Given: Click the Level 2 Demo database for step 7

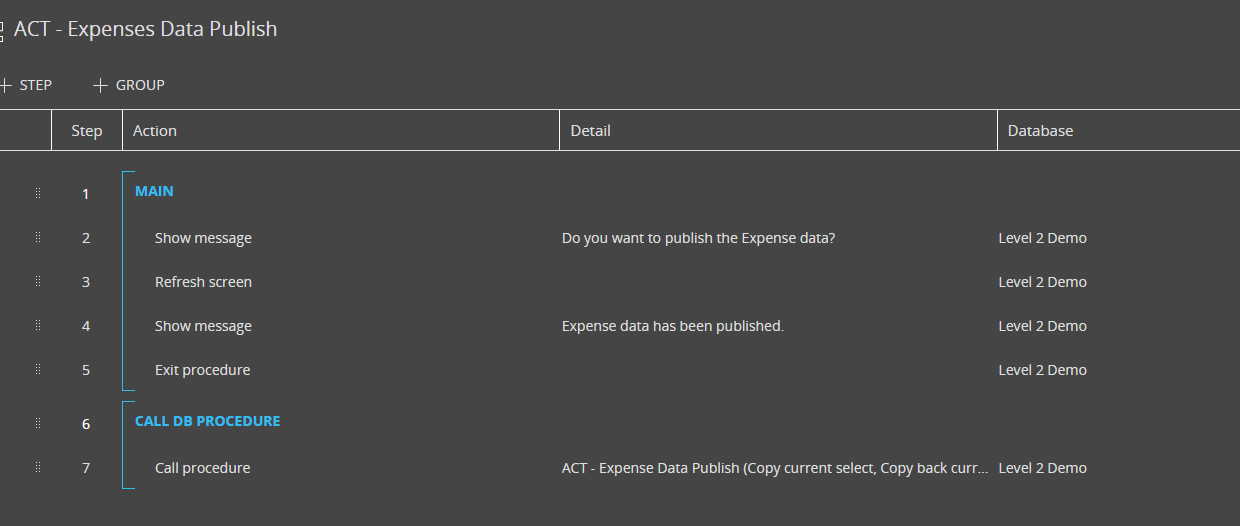Looking at the screenshot, I should 1042,468.
